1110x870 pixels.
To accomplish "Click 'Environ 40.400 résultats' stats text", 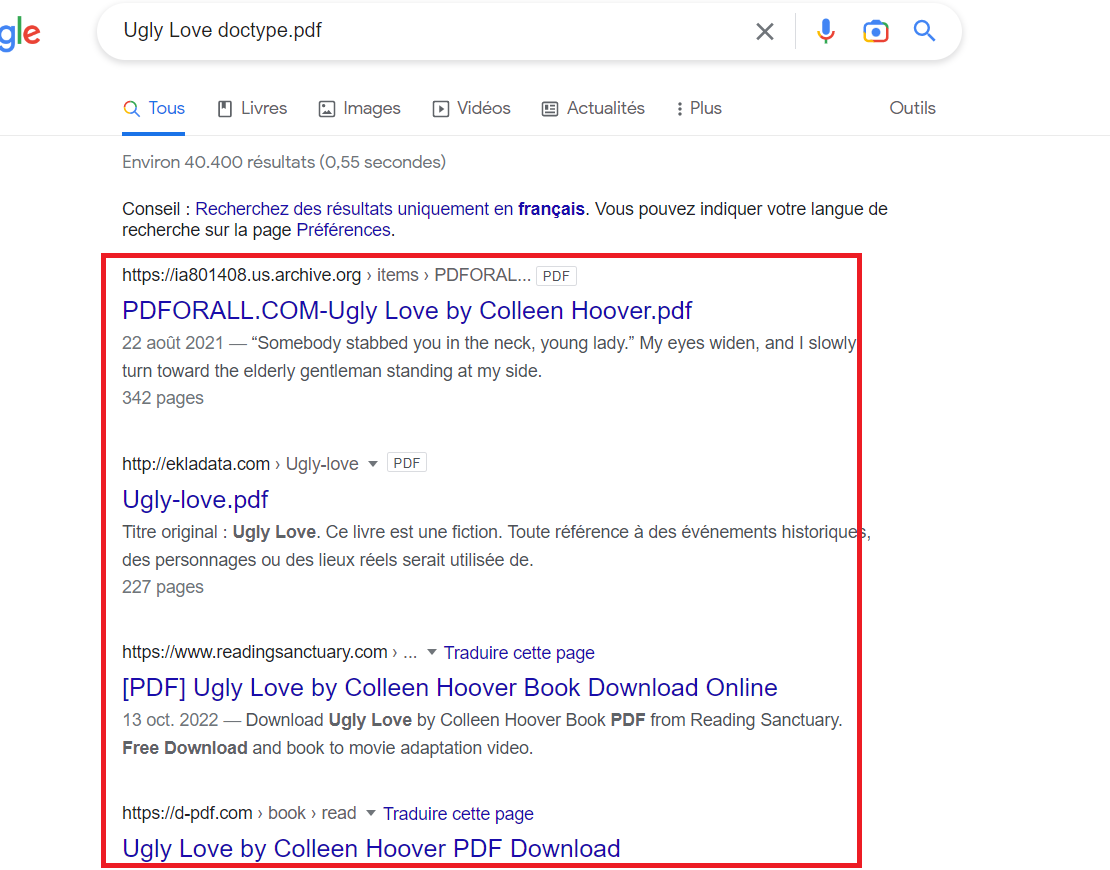I will 284,162.
